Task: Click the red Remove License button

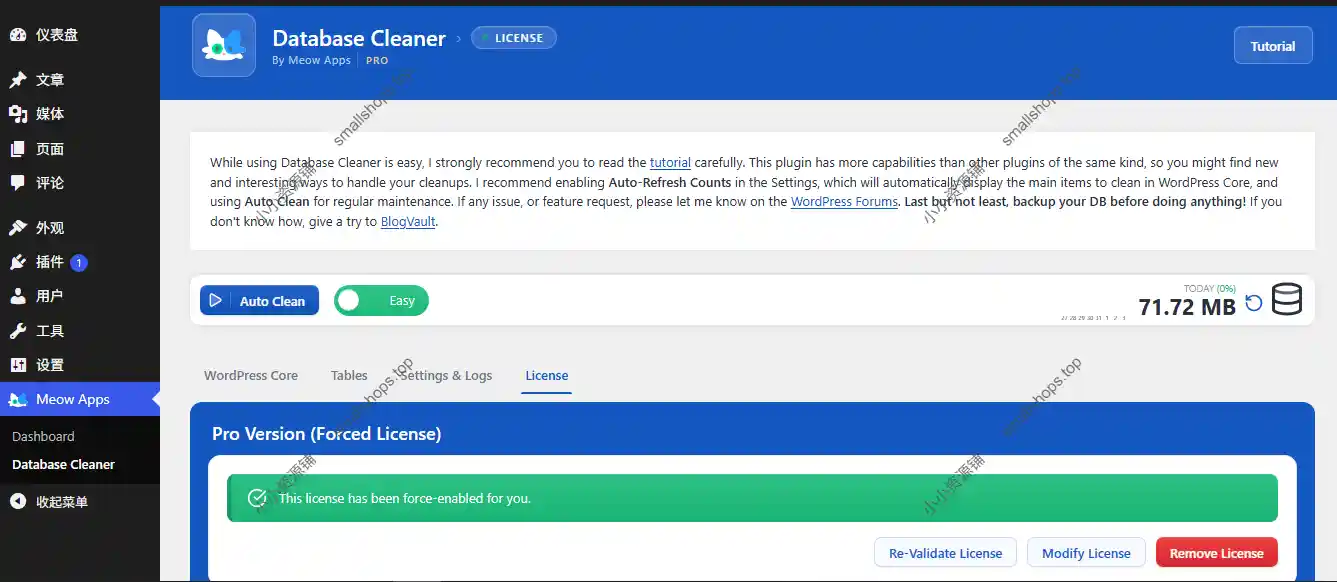Action: pyautogui.click(x=1217, y=553)
